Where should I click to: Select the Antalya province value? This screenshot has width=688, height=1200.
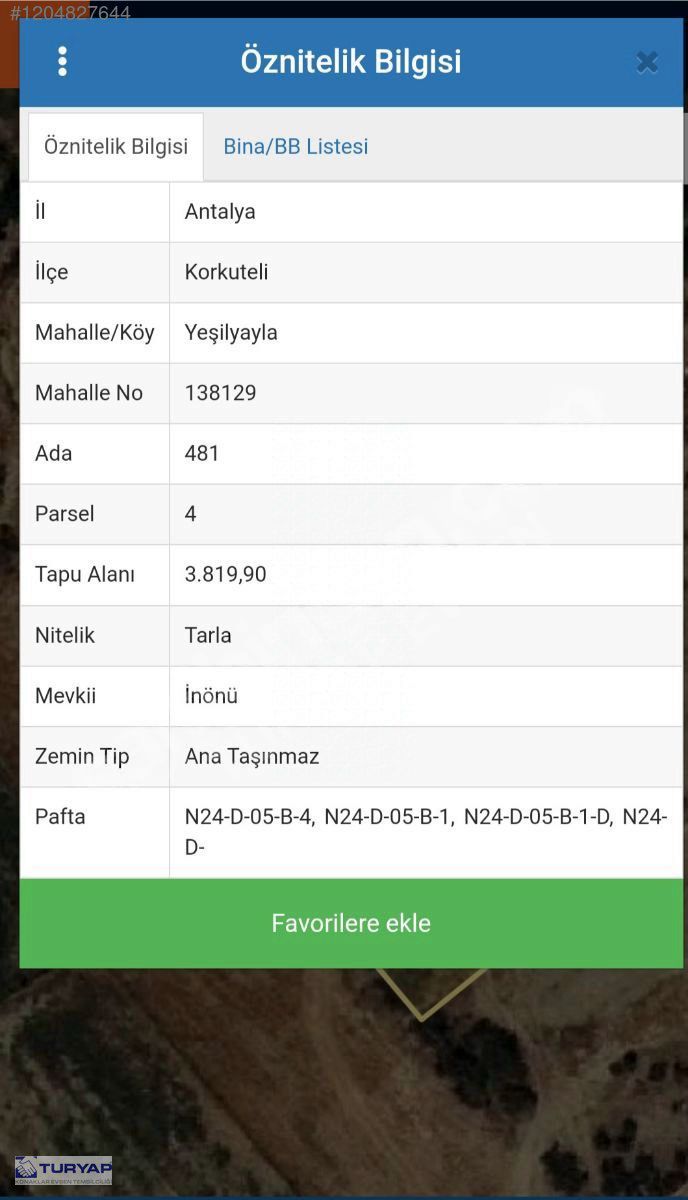click(220, 212)
